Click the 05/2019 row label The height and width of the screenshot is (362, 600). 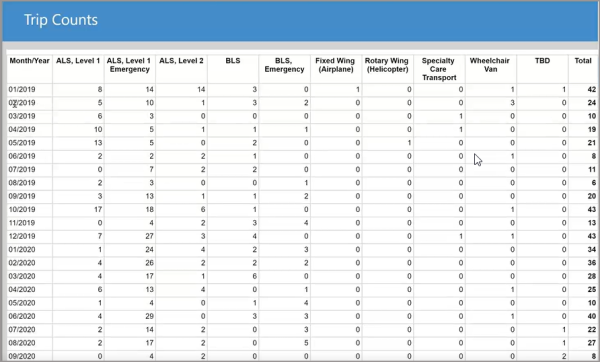[22, 143]
